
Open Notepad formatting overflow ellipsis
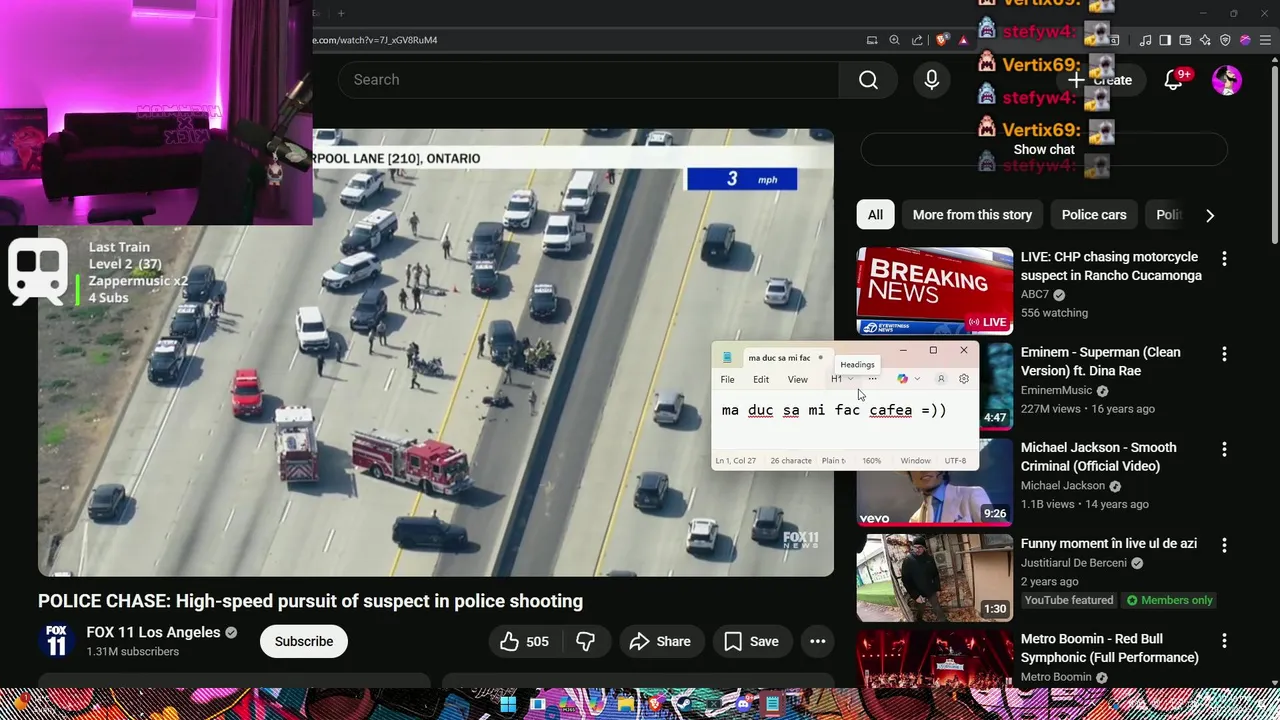click(872, 379)
